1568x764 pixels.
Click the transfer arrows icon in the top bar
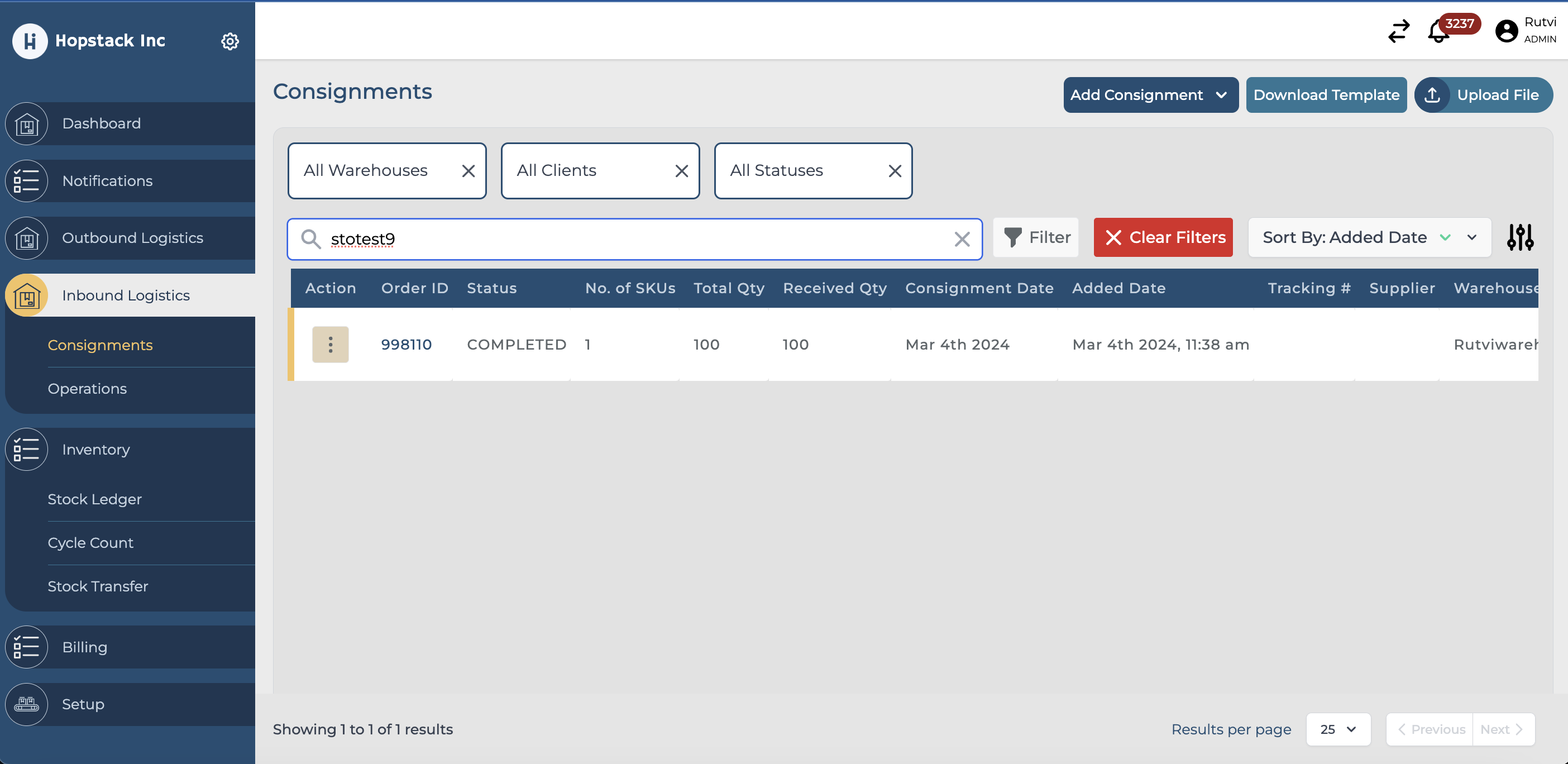[x=1398, y=32]
